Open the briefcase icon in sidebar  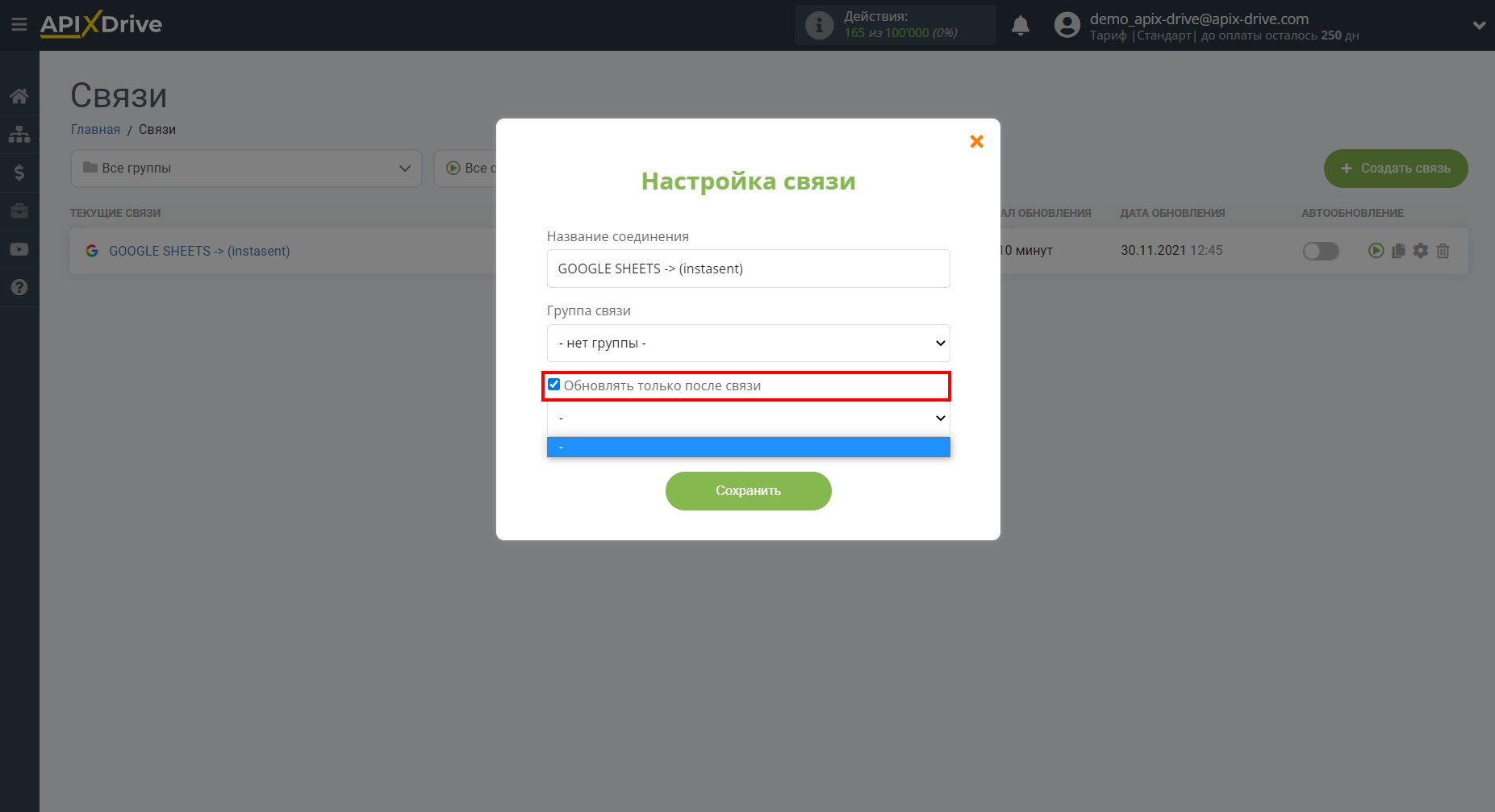[19, 211]
